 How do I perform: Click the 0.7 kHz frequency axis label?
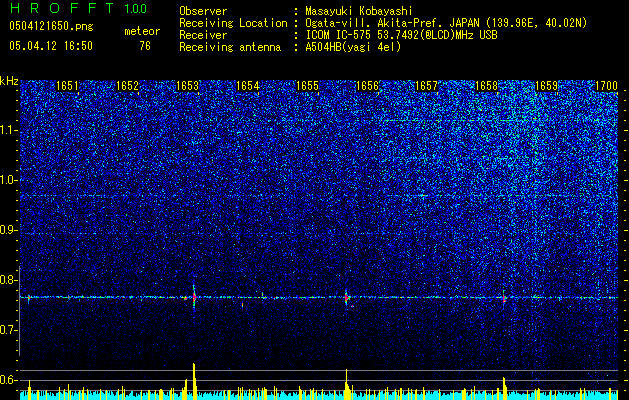8,330
